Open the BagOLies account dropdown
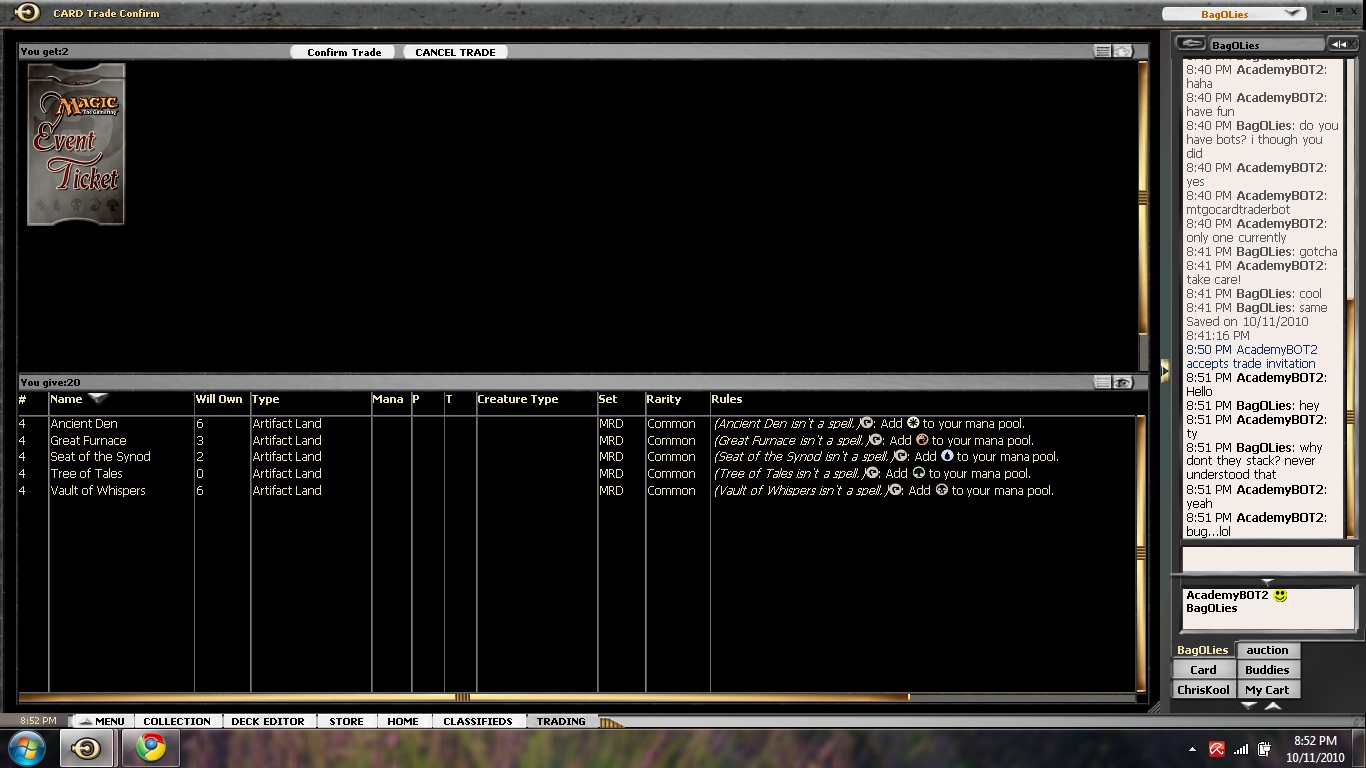 coord(1291,14)
